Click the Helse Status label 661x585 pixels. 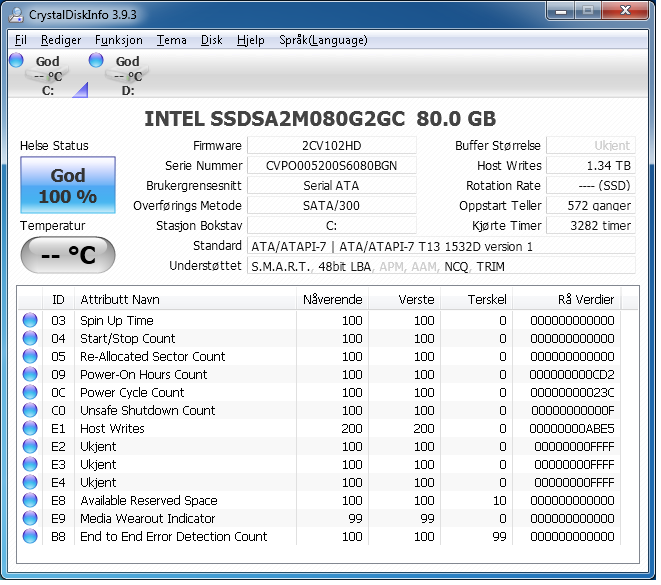pos(54,145)
